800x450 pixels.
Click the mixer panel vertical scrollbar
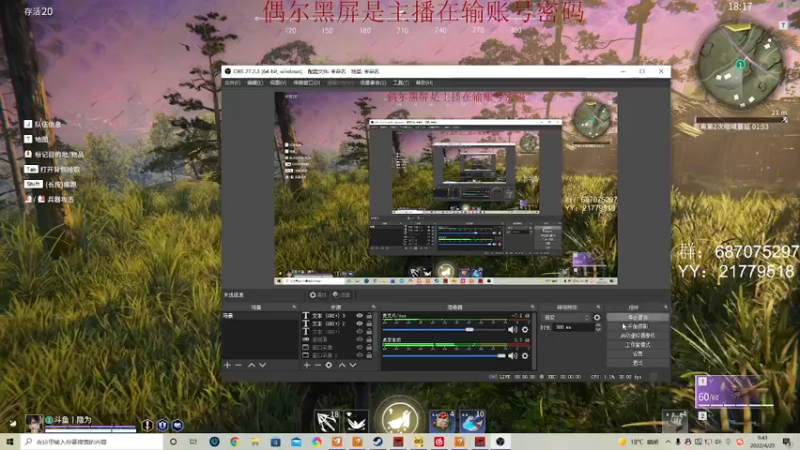(534, 339)
